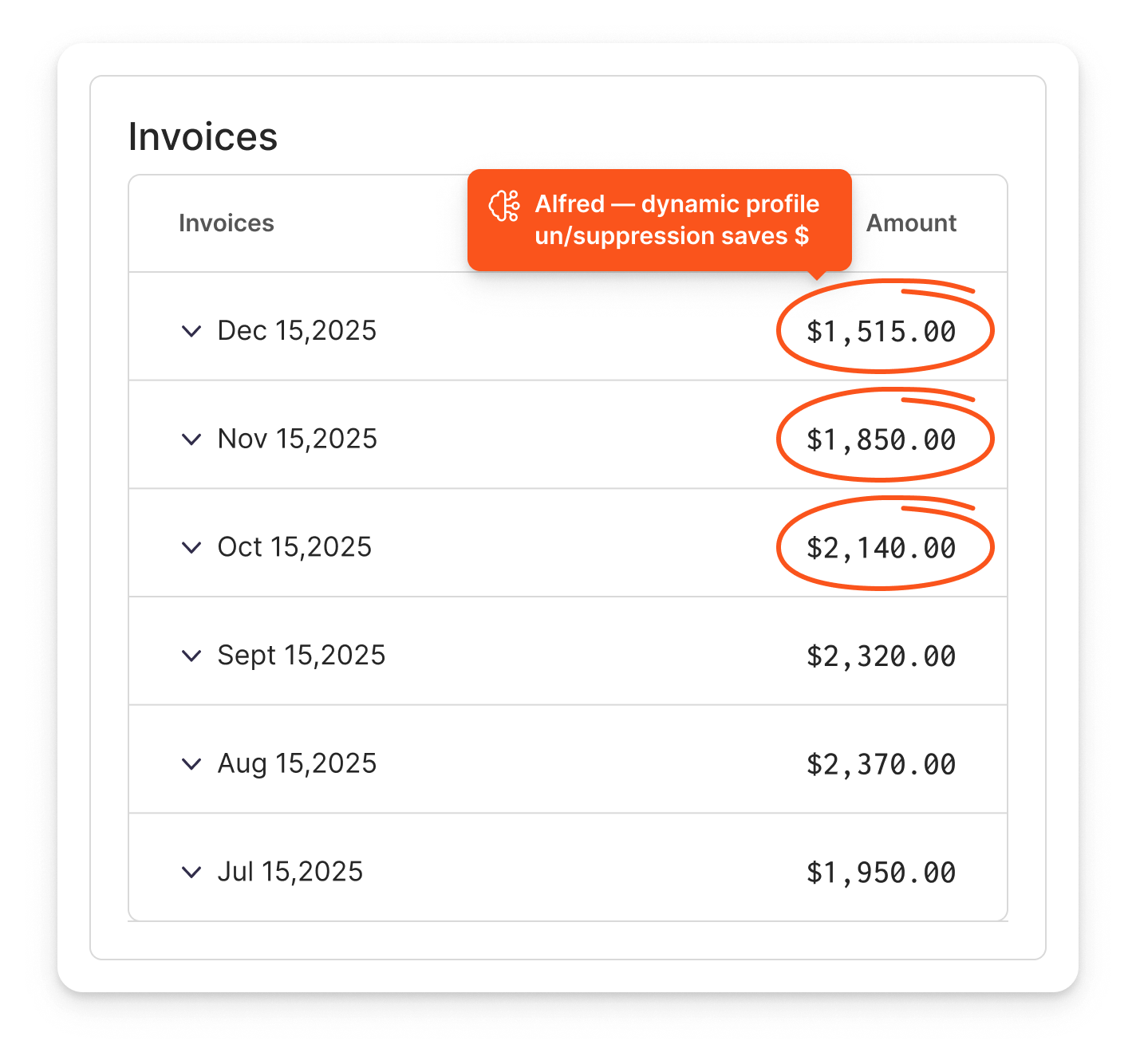The image size is (1136, 1064).
Task: Click the Alfred dynamic profile tooltip text
Action: pyautogui.click(x=676, y=220)
